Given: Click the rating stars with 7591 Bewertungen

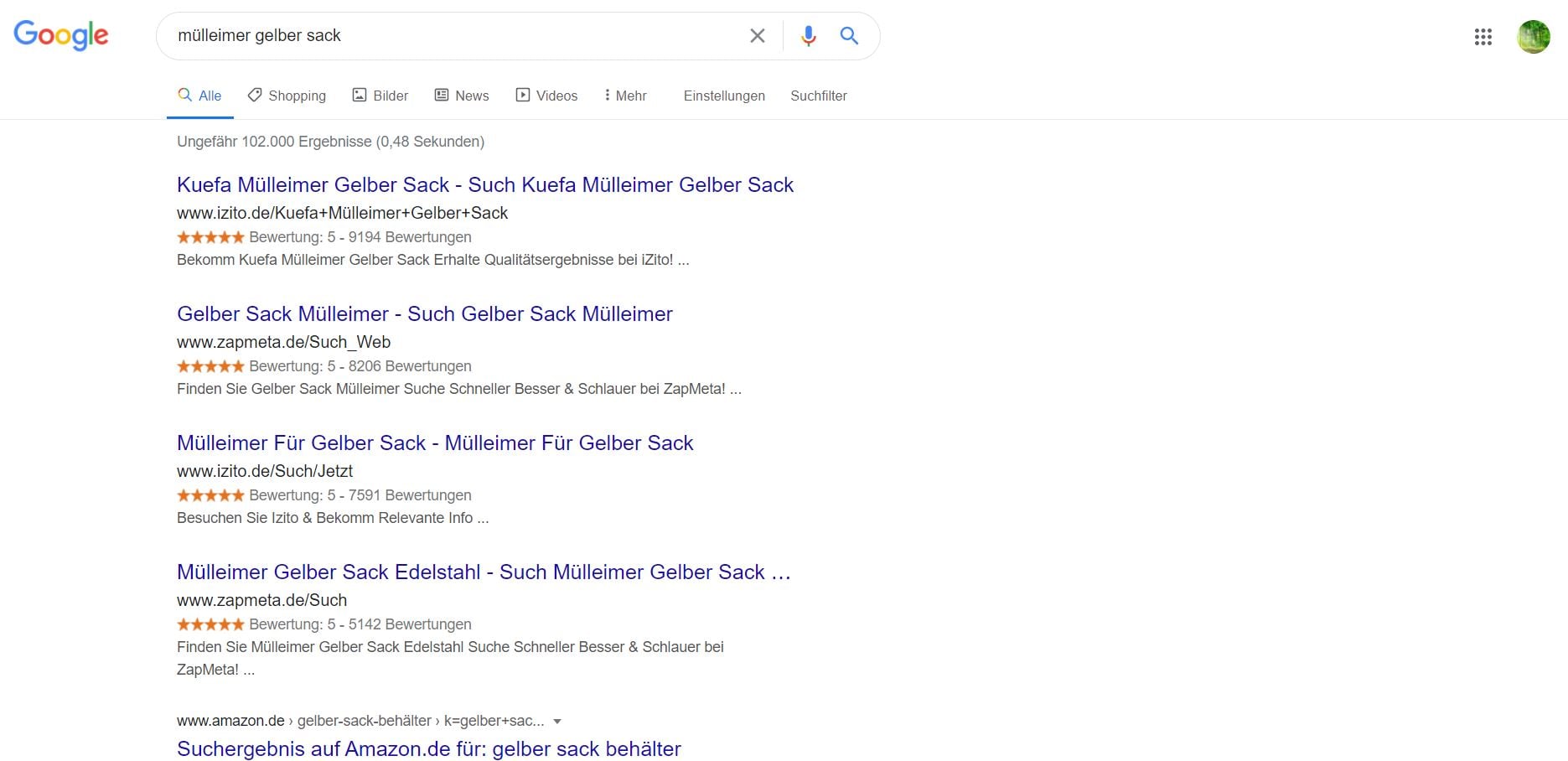Looking at the screenshot, I should tap(210, 495).
